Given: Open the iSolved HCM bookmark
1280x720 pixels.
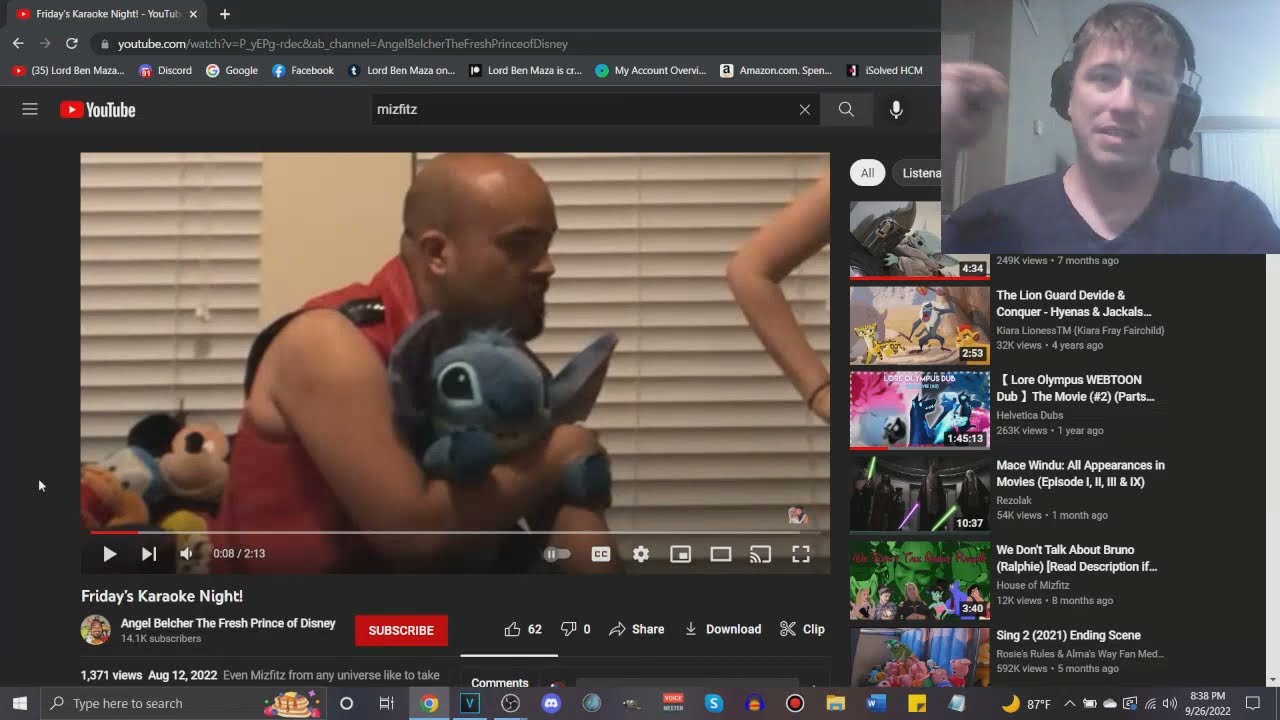Looking at the screenshot, I should (x=885, y=70).
